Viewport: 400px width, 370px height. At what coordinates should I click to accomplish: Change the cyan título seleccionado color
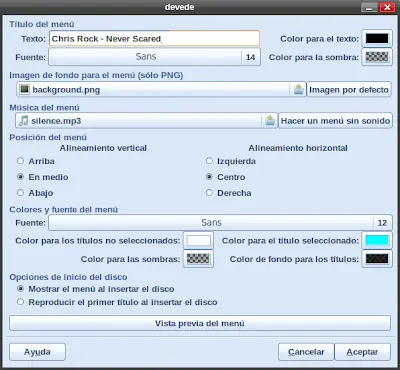coord(377,240)
